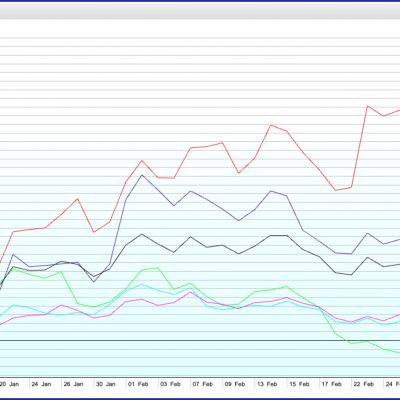Click the 26 Jan date label
This screenshot has height=400, width=400.
pos(73,384)
